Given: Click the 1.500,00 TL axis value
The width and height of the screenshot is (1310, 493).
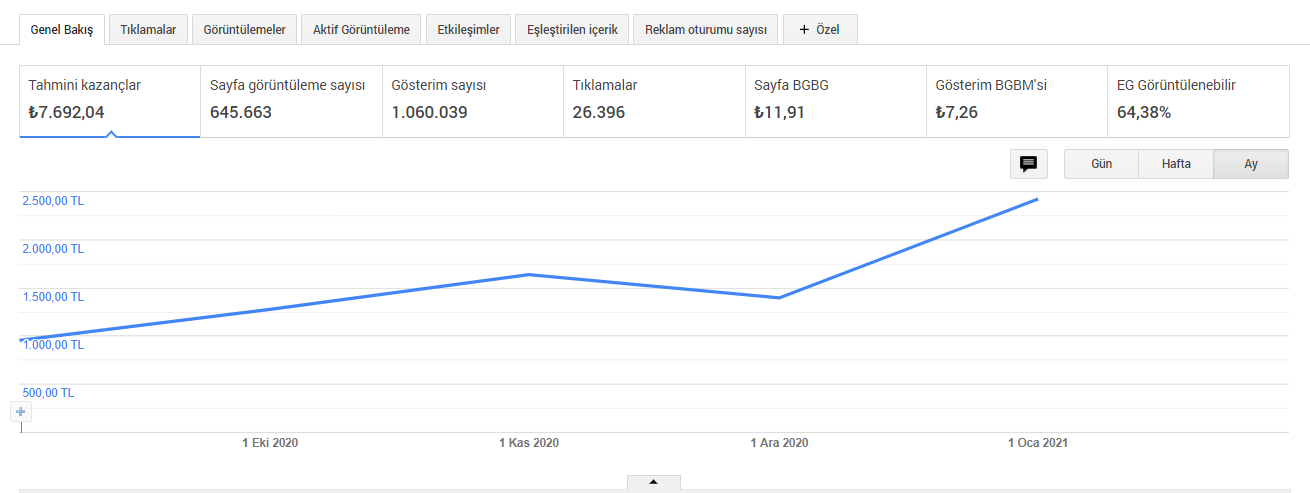Looking at the screenshot, I should [x=53, y=297].
